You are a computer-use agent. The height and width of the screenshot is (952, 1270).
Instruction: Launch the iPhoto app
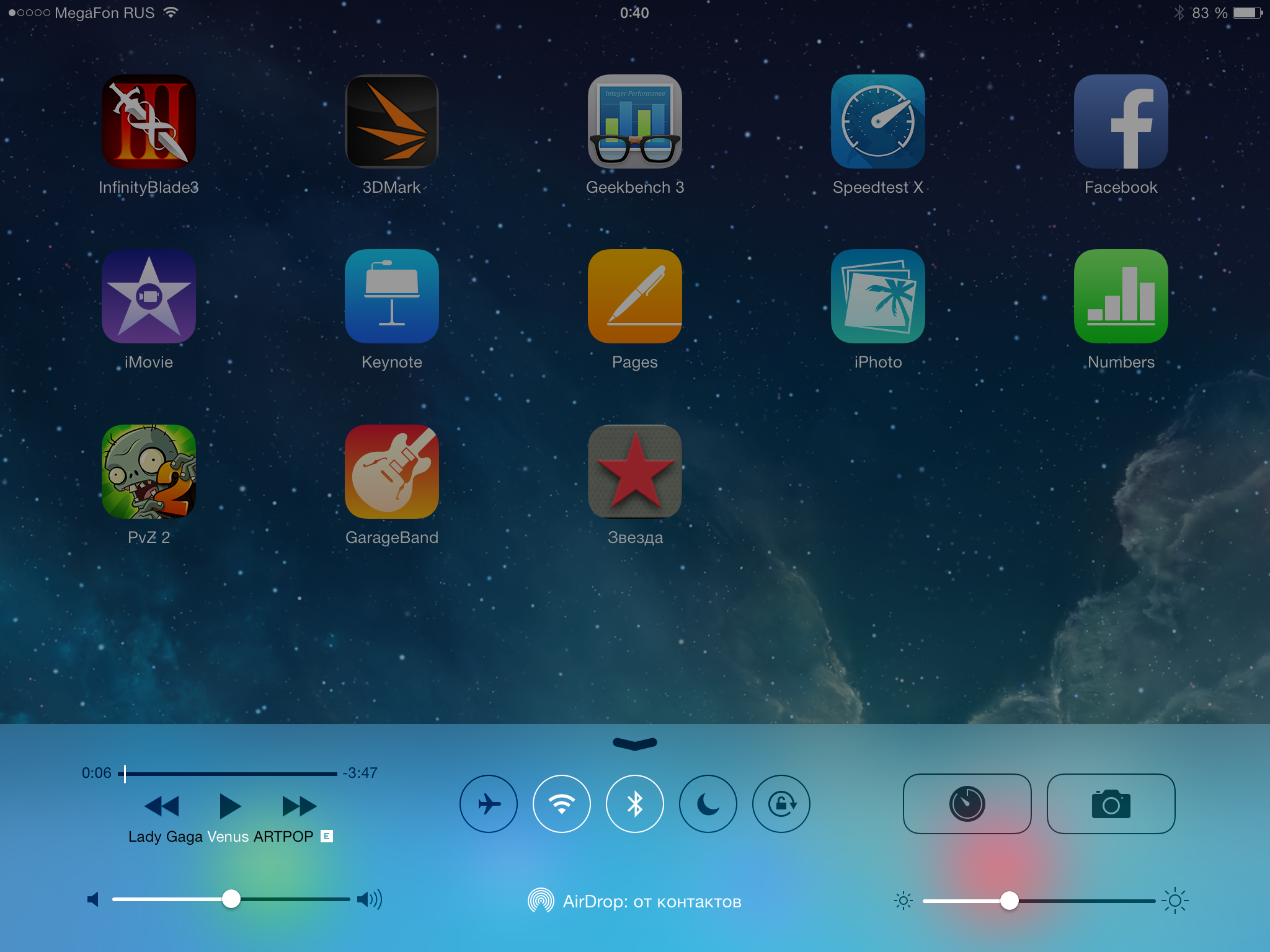click(x=878, y=296)
